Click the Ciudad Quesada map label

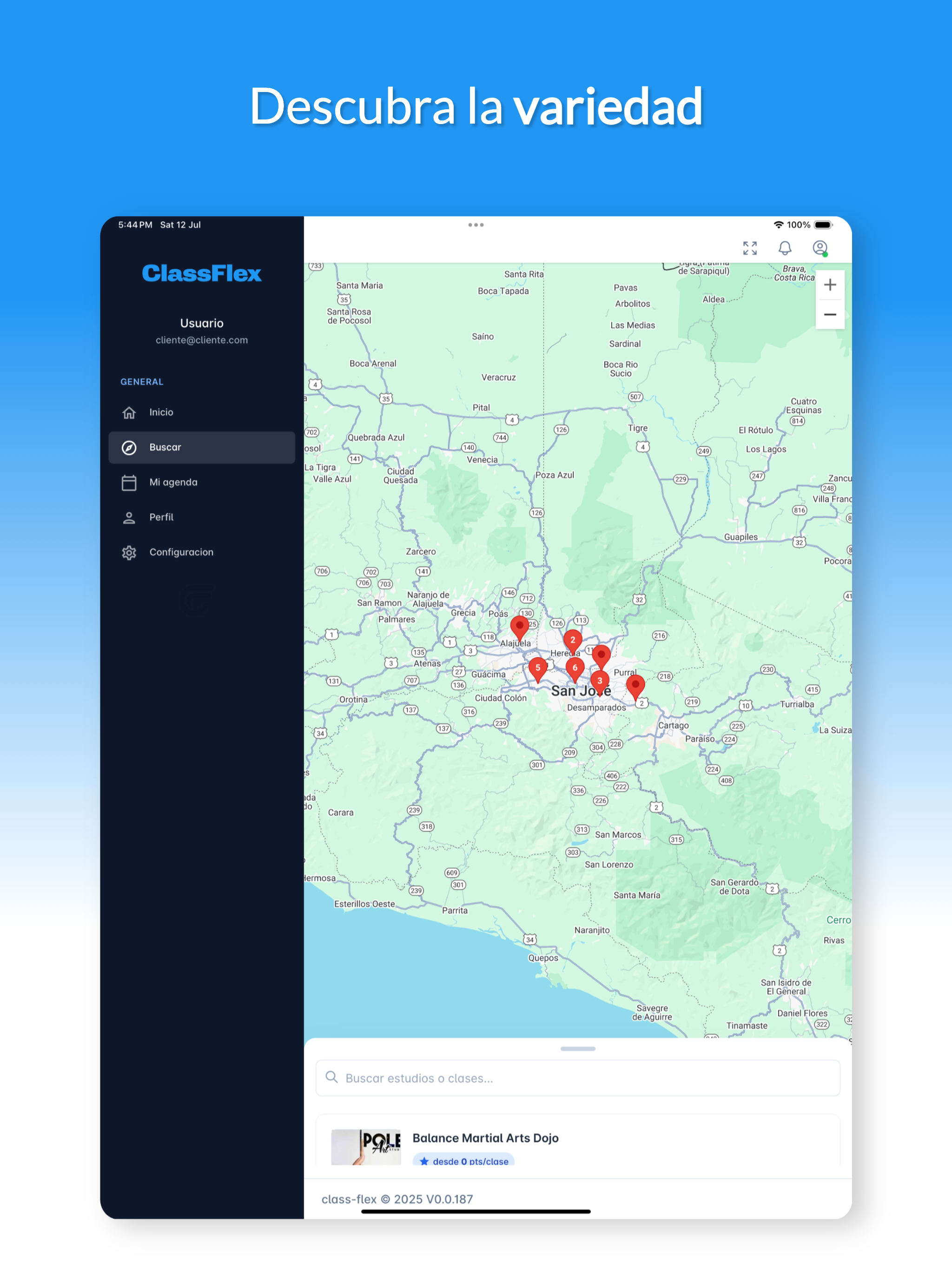pyautogui.click(x=400, y=476)
